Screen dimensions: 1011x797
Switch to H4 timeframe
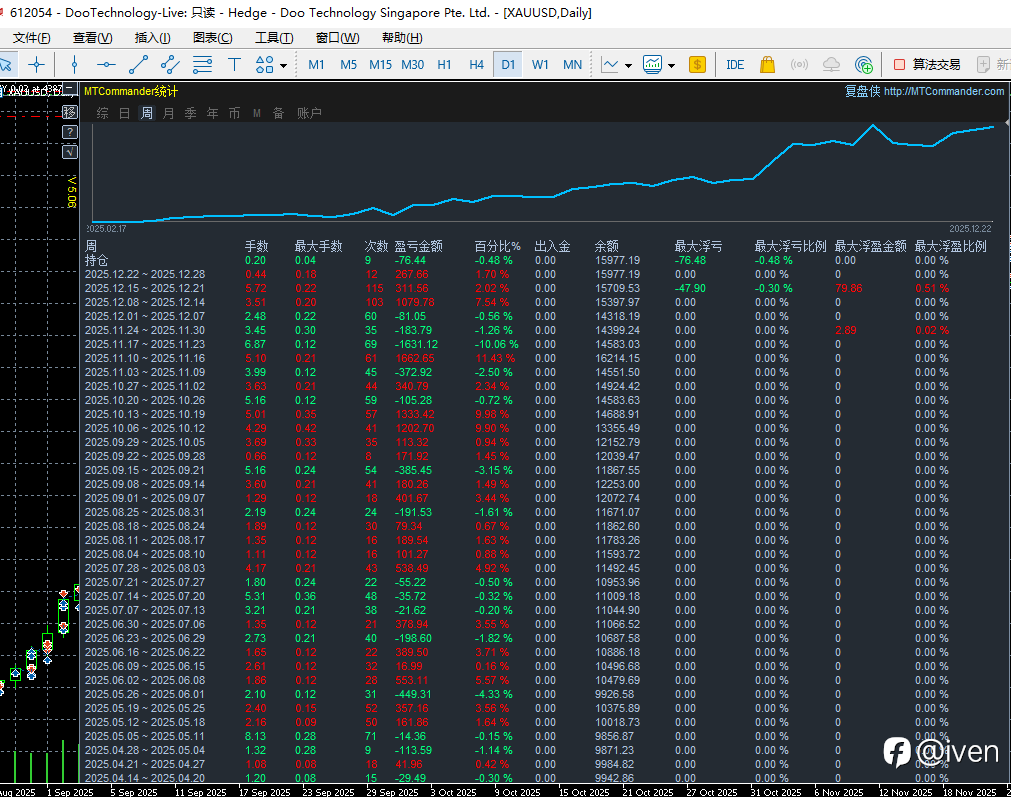[476, 65]
